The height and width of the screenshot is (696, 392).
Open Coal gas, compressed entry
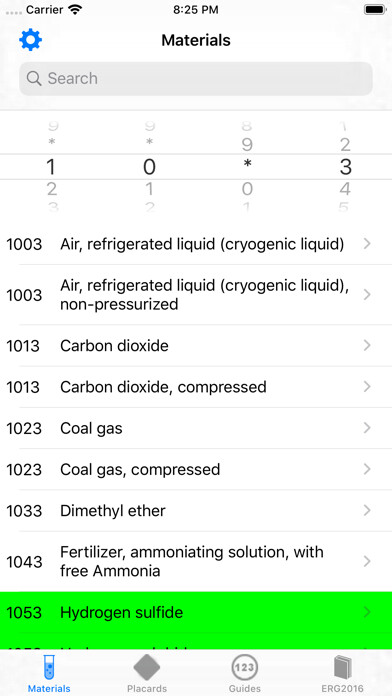196,469
